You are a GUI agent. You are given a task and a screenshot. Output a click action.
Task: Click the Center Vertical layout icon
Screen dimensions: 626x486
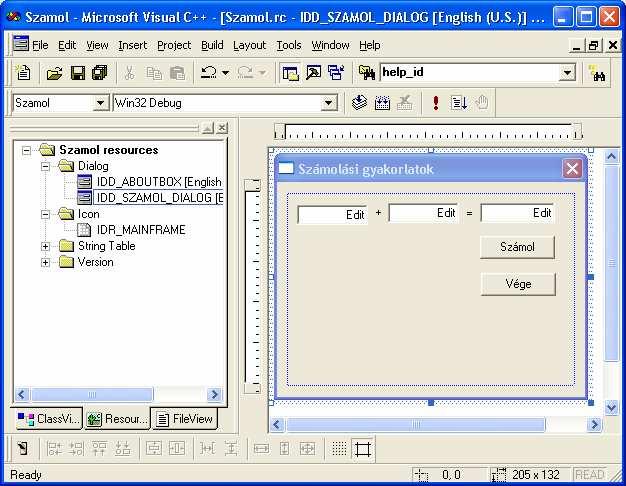[153, 448]
